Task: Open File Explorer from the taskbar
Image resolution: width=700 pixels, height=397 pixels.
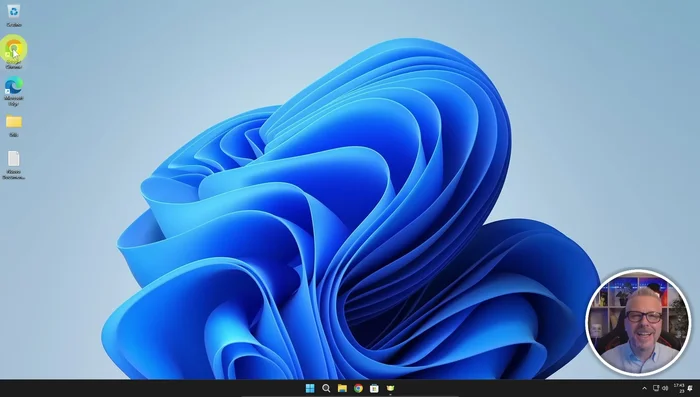Action: (x=342, y=388)
